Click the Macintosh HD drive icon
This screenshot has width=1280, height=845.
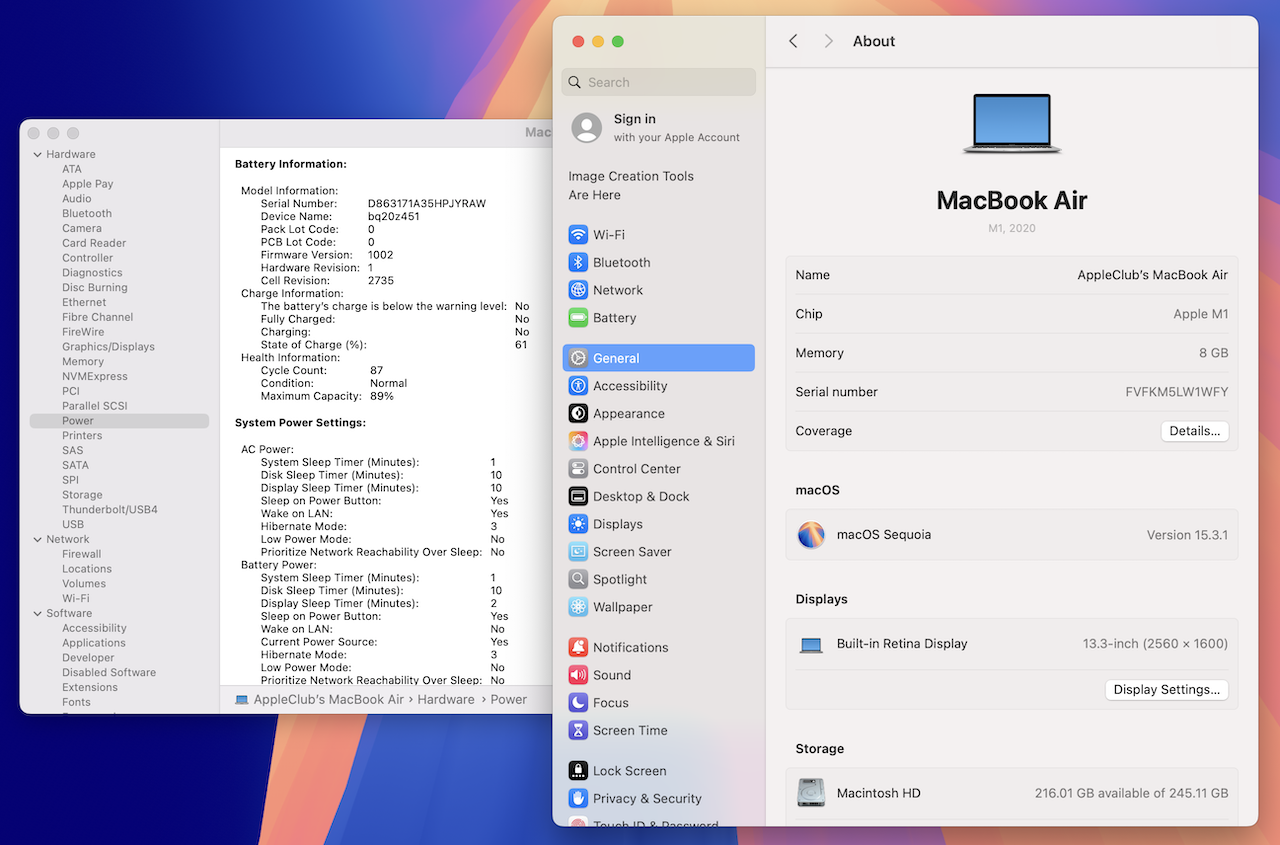pos(811,793)
